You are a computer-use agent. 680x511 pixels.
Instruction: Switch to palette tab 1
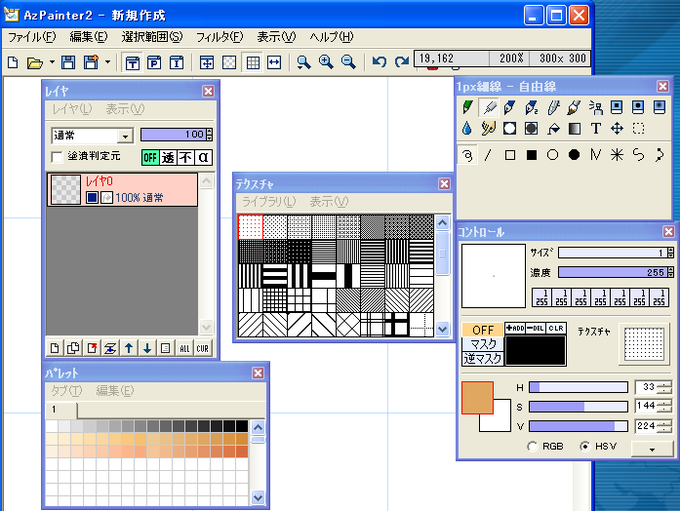tap(61, 410)
